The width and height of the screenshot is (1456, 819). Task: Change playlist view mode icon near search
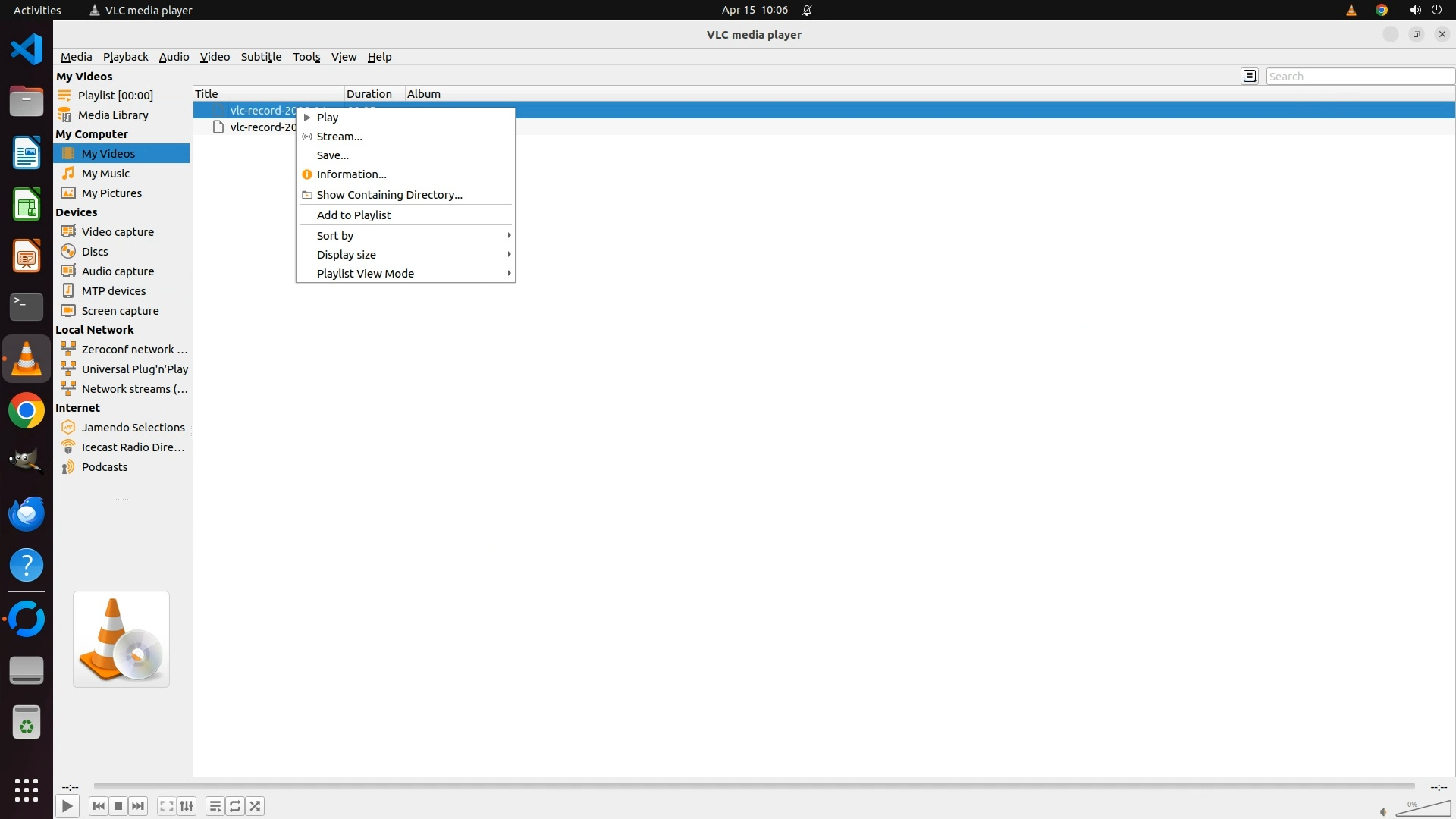[1250, 76]
